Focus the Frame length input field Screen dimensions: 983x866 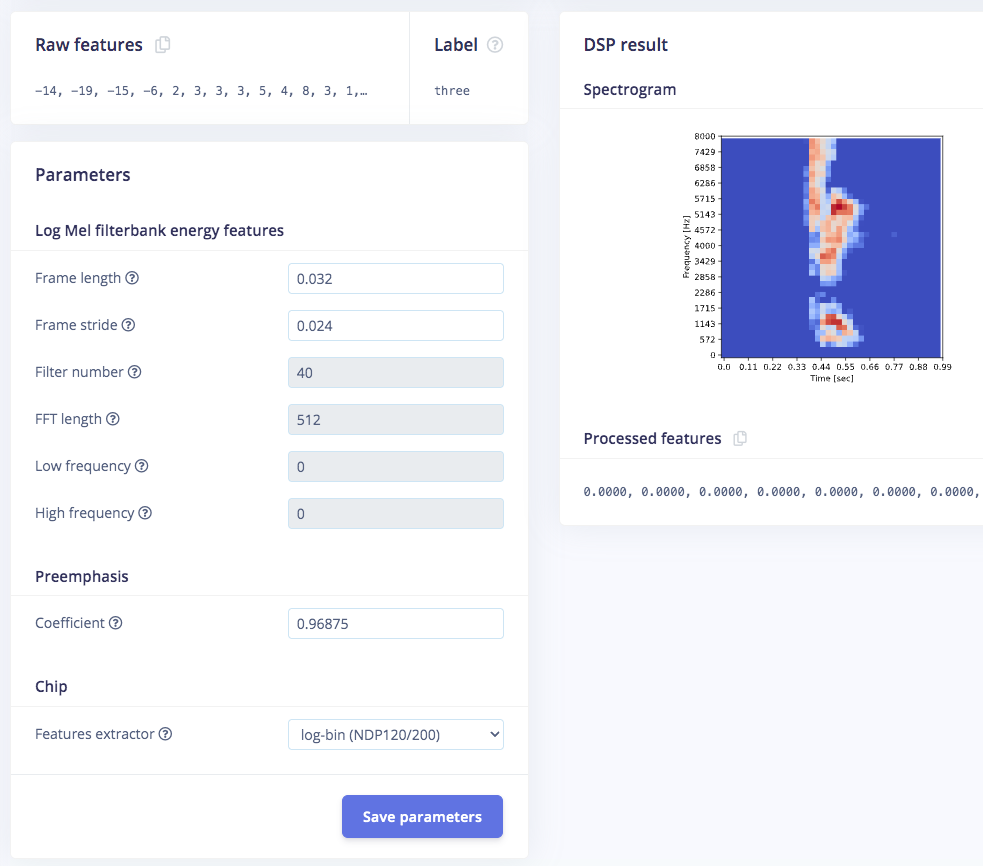(x=396, y=278)
